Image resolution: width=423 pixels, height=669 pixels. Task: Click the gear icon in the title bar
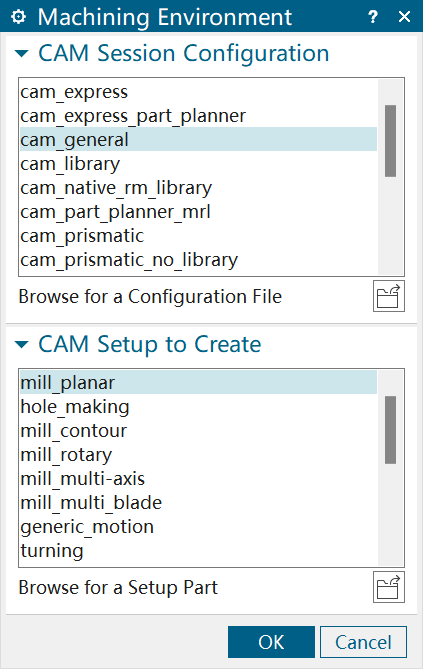18,17
